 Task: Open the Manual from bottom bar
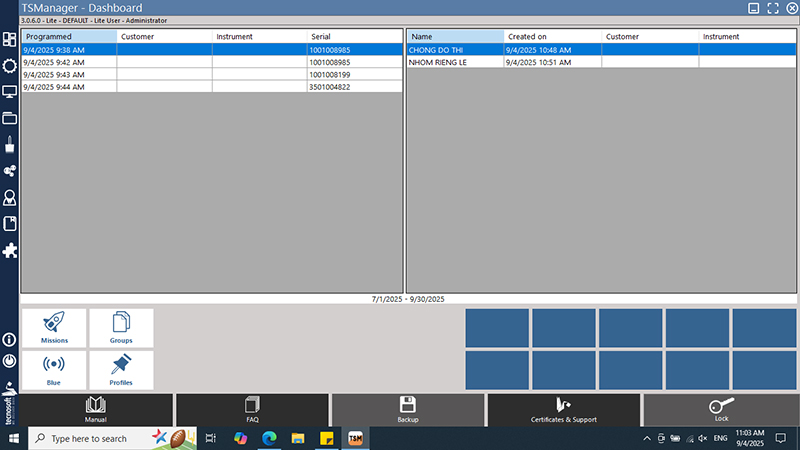tap(96, 410)
